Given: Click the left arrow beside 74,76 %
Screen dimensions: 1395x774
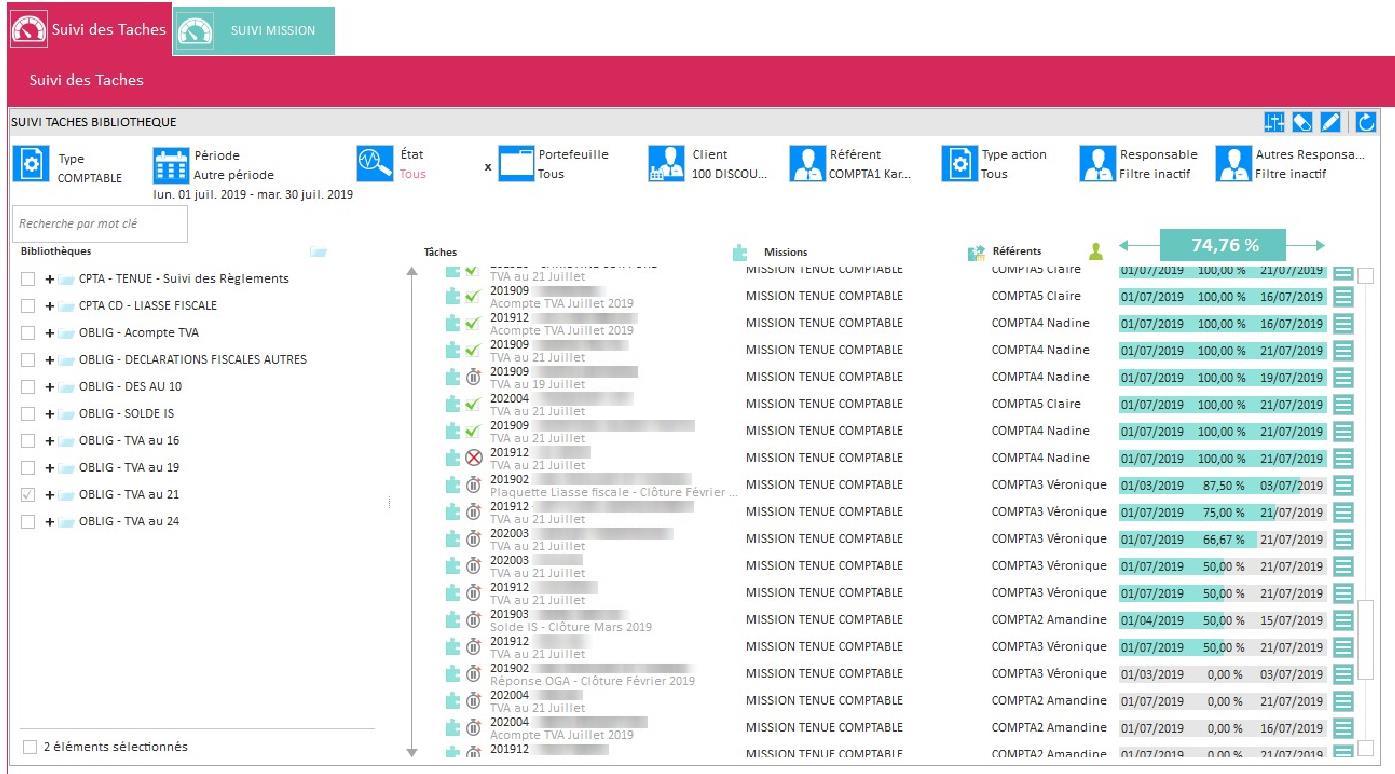Looking at the screenshot, I should (x=1138, y=245).
